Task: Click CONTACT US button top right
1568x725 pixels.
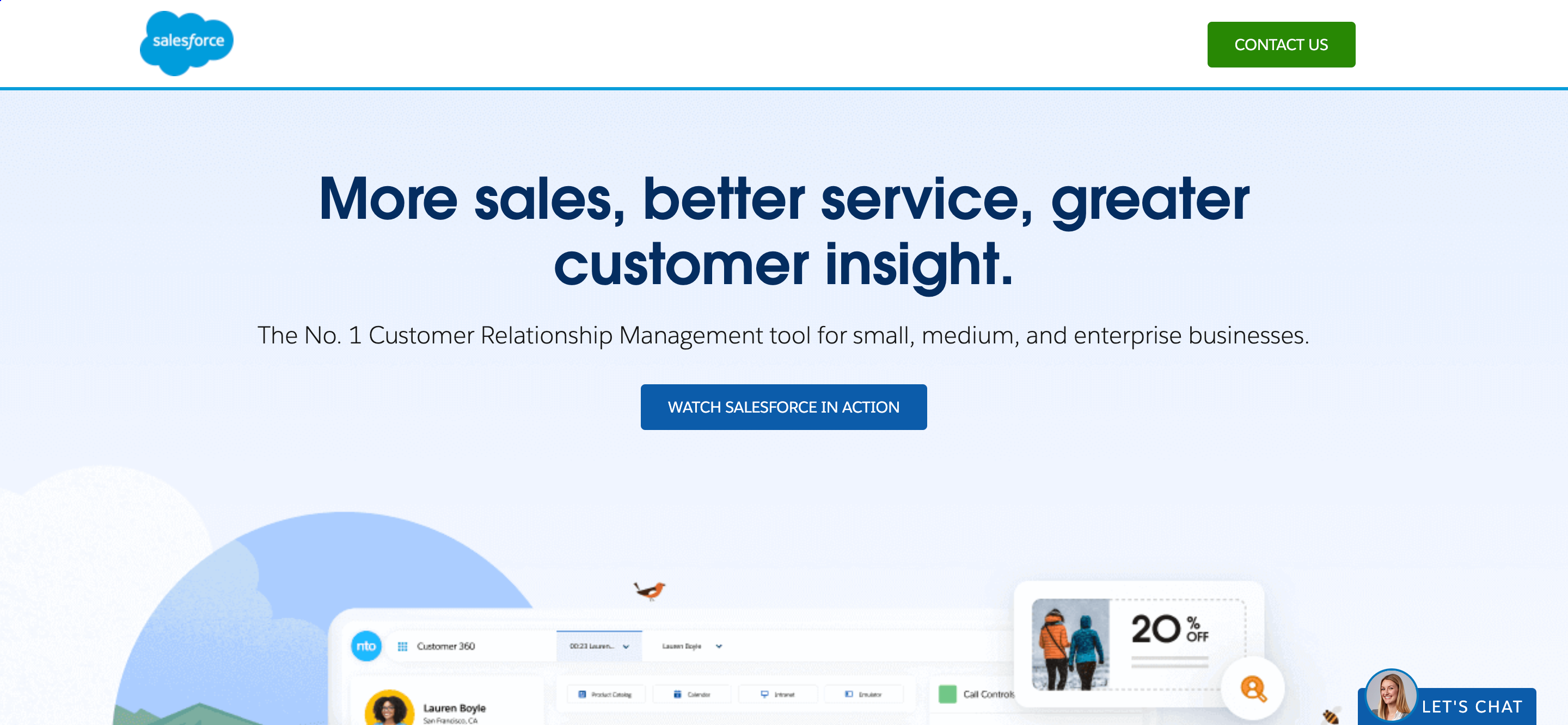Action: pos(1282,44)
